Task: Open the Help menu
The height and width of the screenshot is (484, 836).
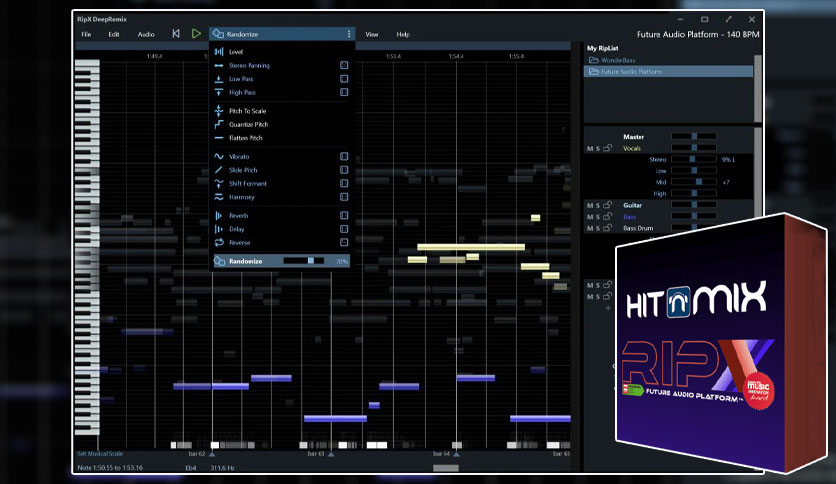Action: point(403,34)
